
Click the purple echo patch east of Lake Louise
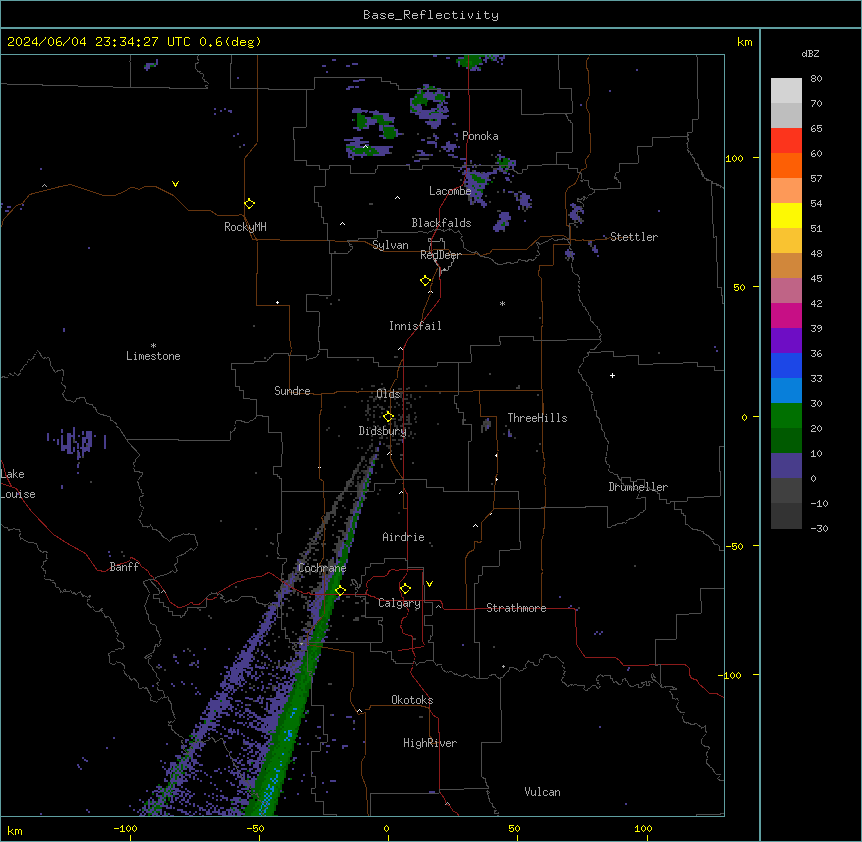77,442
